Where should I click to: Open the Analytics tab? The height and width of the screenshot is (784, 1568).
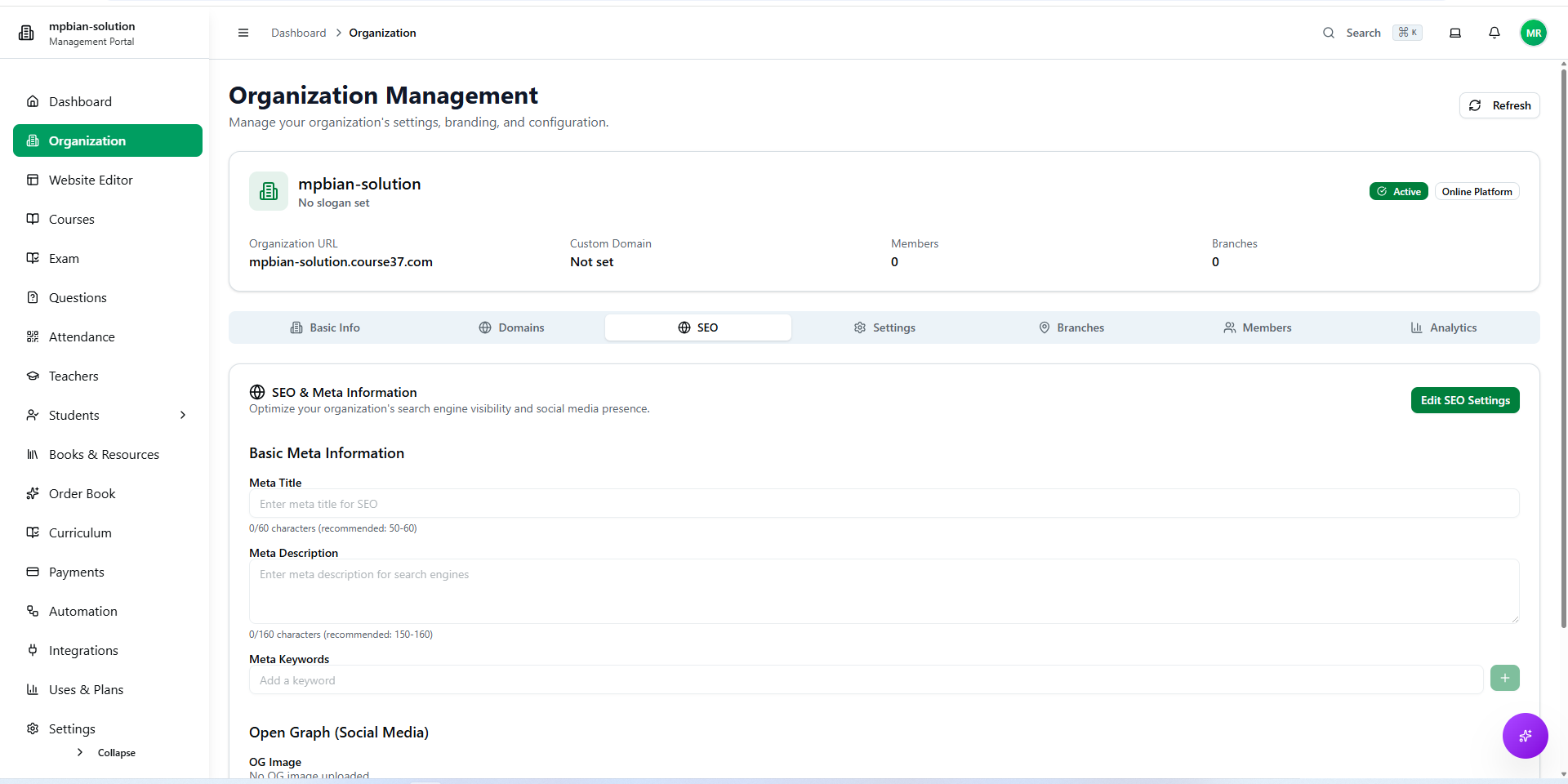1443,327
